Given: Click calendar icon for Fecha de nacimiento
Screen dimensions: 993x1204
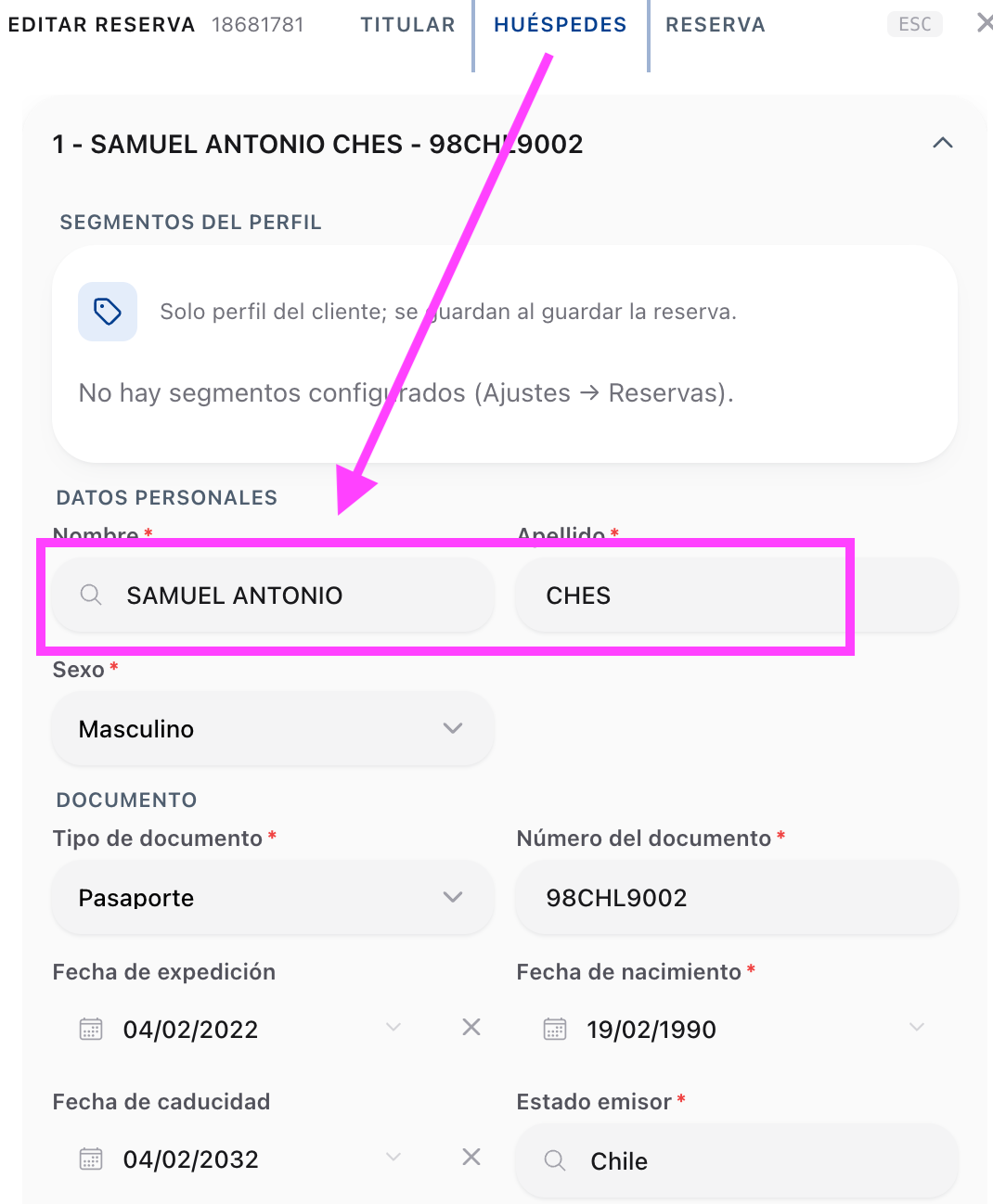Looking at the screenshot, I should pos(555,1029).
